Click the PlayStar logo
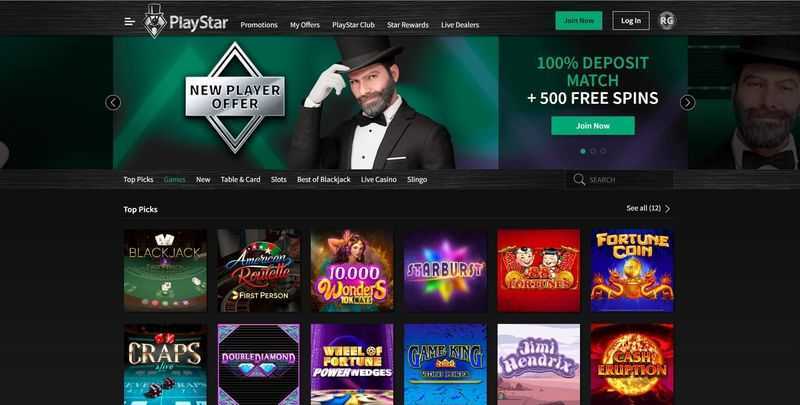Viewport: 800px width, 405px height. coord(186,21)
